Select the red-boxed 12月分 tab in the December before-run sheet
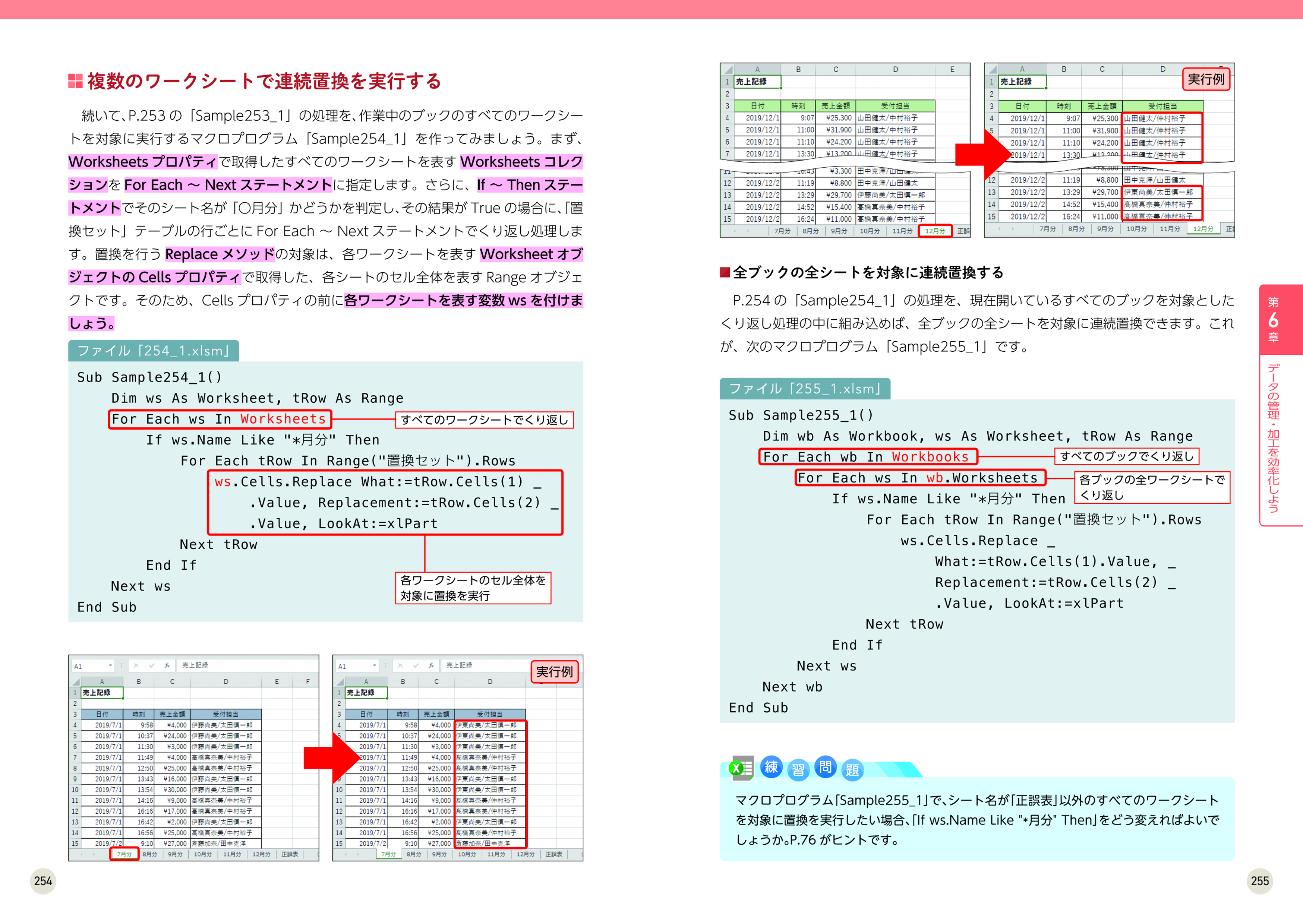 (935, 231)
